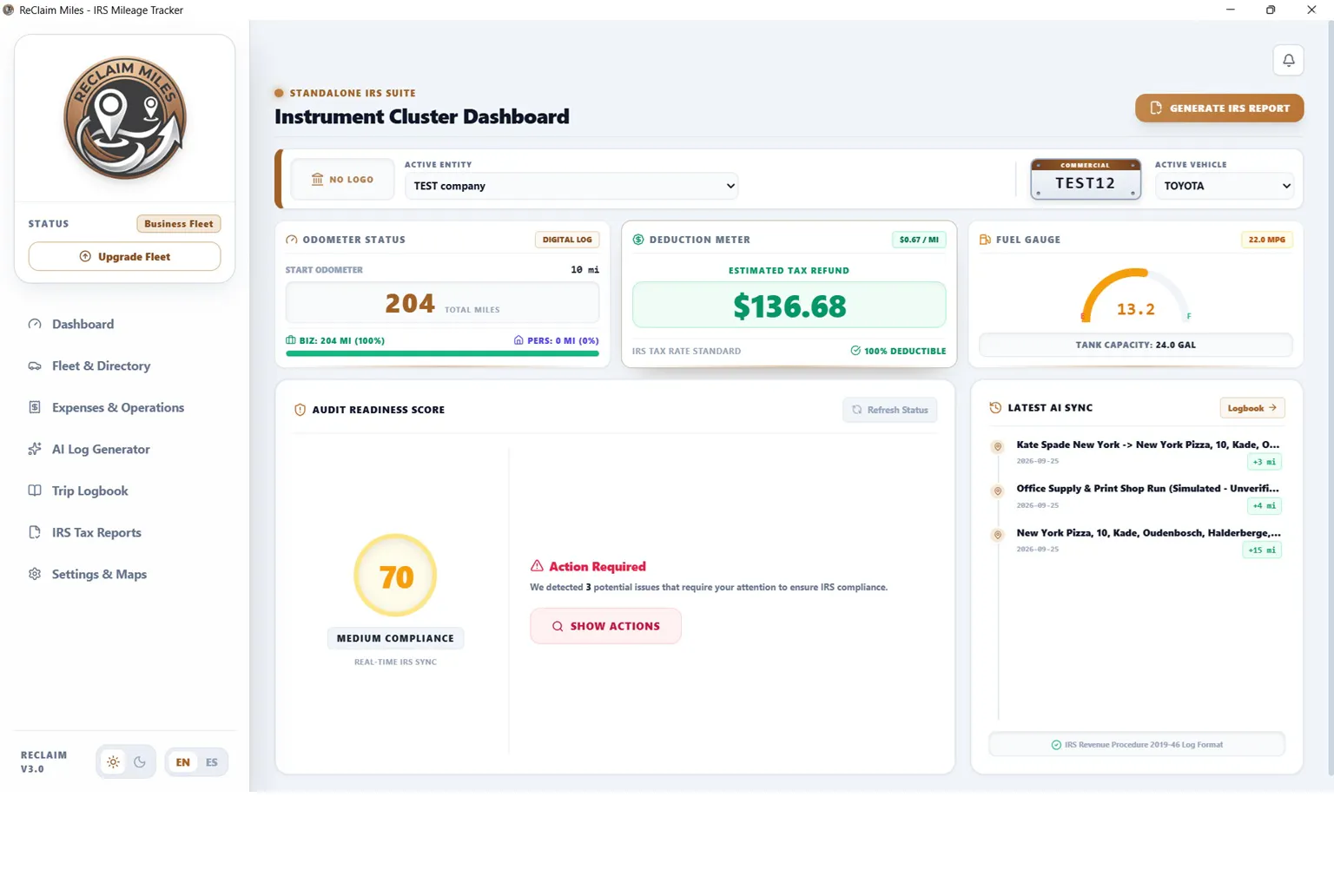Viewport: 1334px width, 896px height.
Task: Click the $136.68 estimated tax refund
Action: (x=789, y=306)
